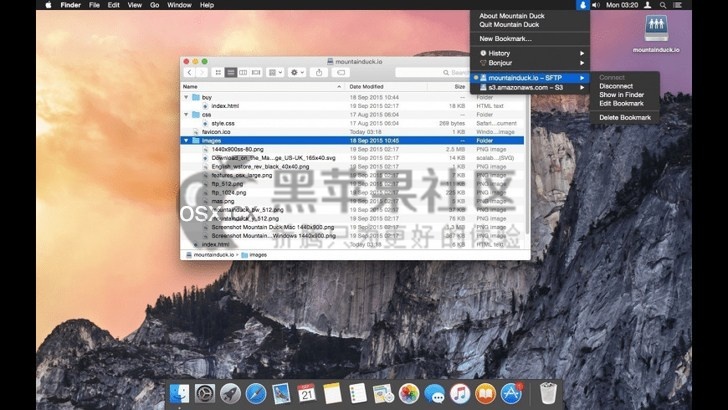Open Spotlight search in menu bar

click(x=663, y=5)
